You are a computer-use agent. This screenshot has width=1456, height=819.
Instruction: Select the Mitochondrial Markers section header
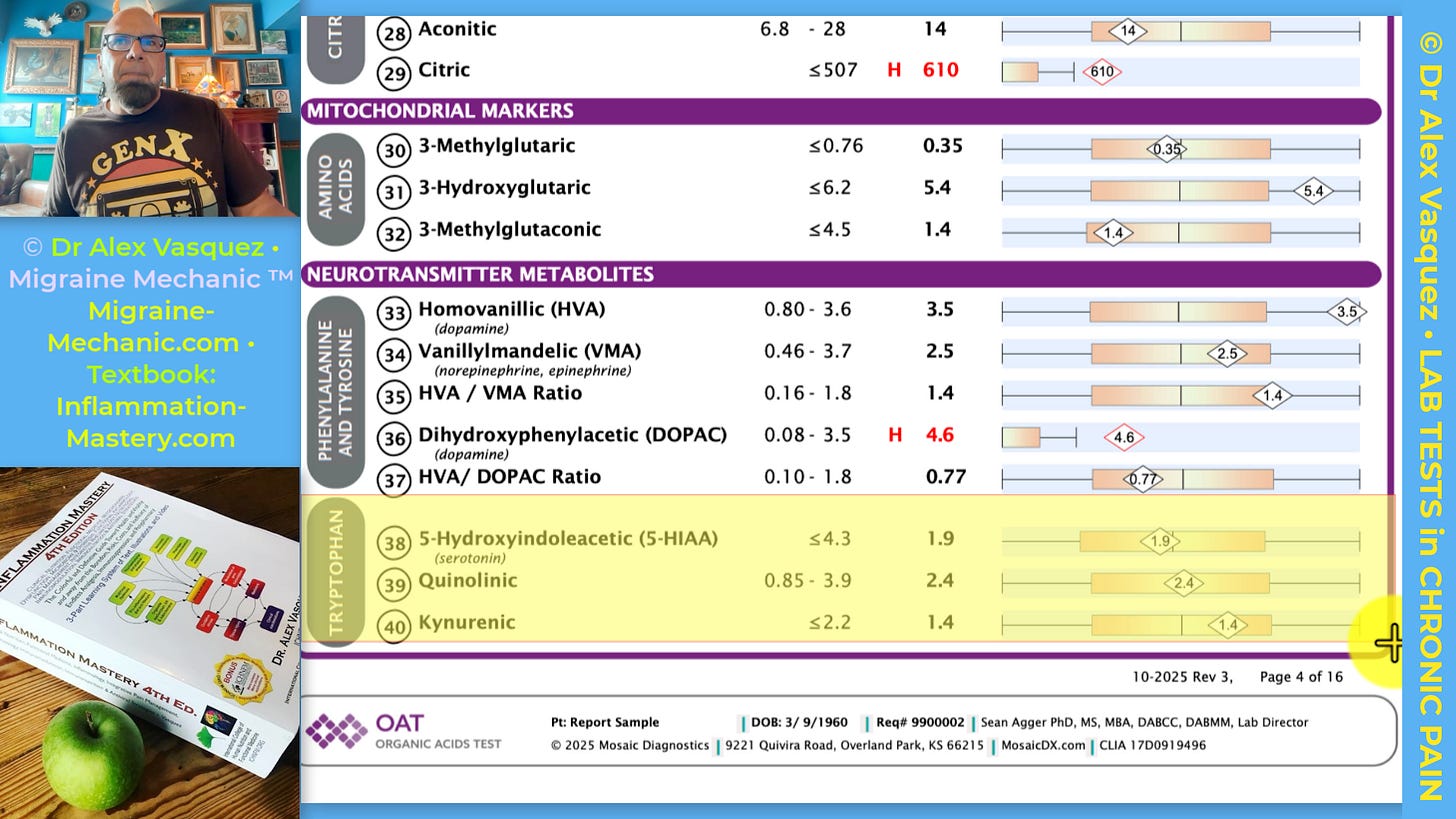click(841, 111)
